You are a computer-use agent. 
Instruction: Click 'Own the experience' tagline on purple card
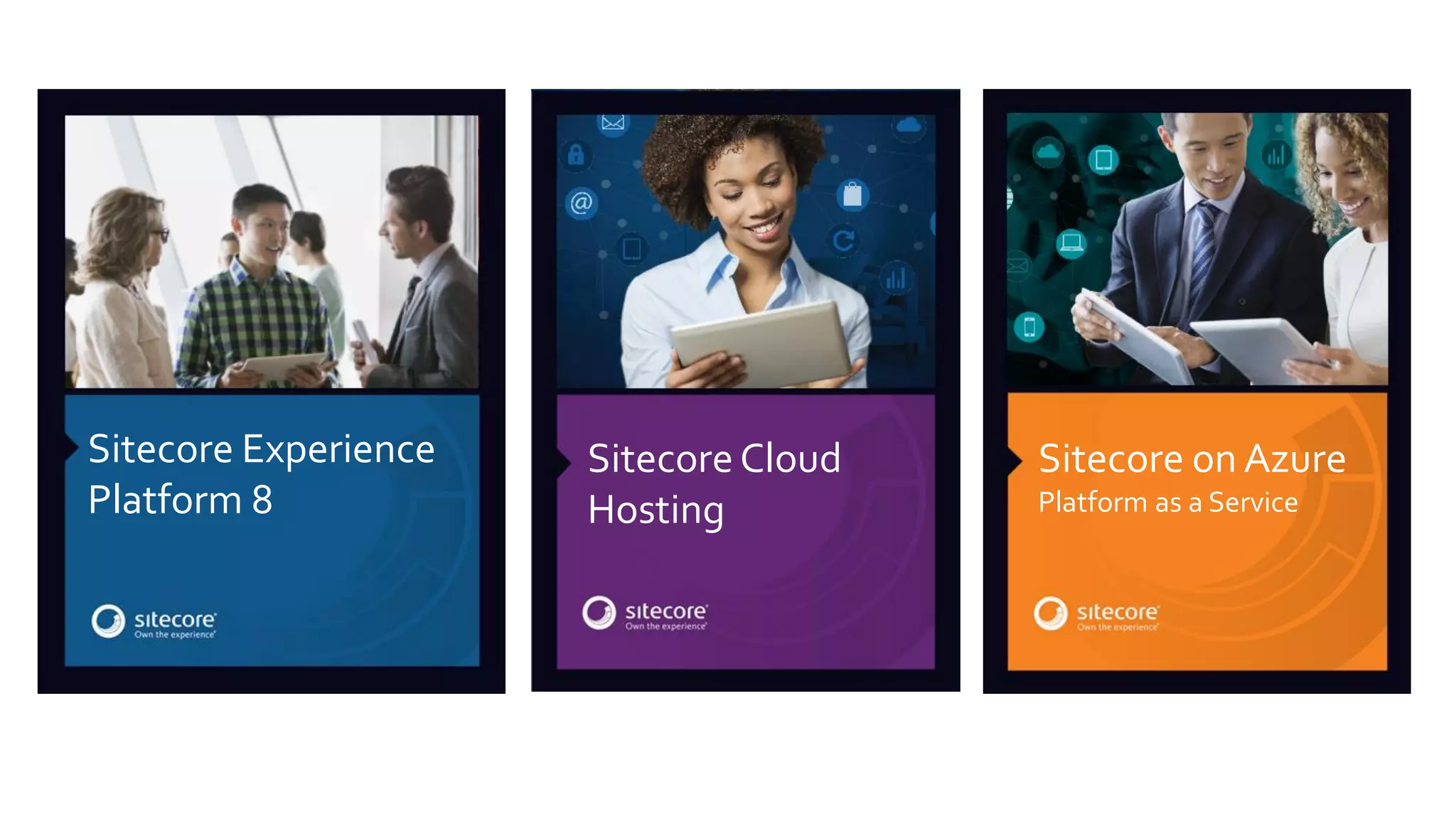pyautogui.click(x=666, y=626)
